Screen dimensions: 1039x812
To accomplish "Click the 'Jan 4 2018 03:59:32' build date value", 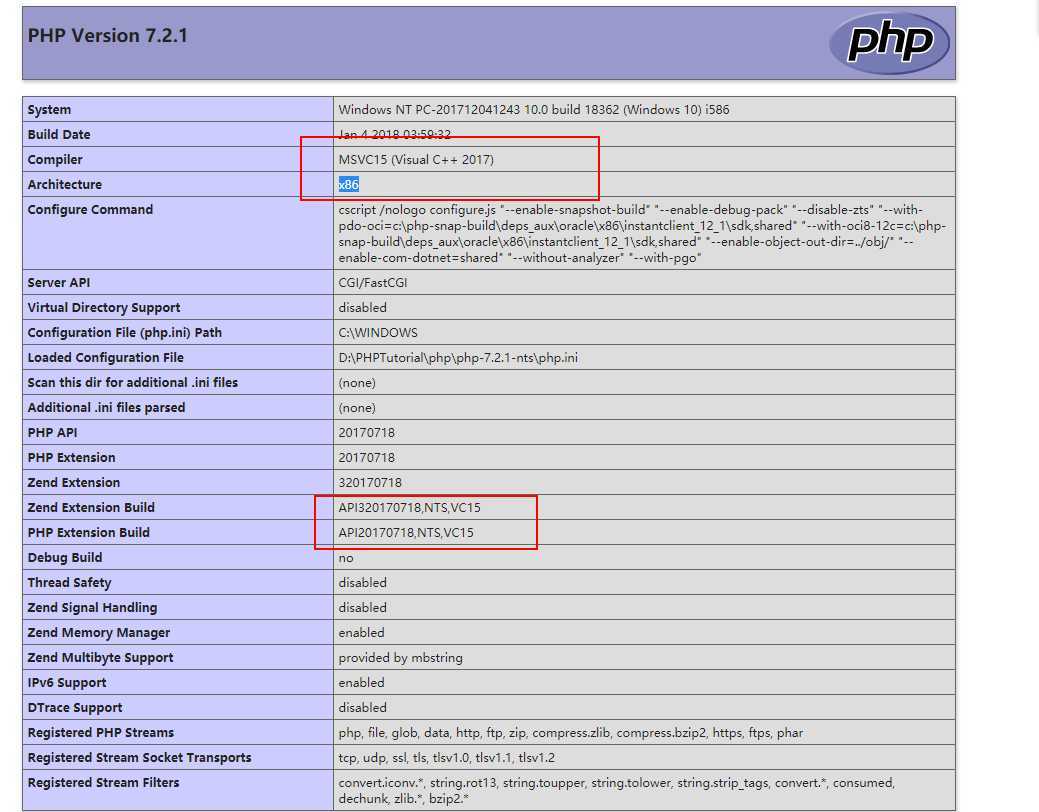I will pyautogui.click(x=394, y=134).
